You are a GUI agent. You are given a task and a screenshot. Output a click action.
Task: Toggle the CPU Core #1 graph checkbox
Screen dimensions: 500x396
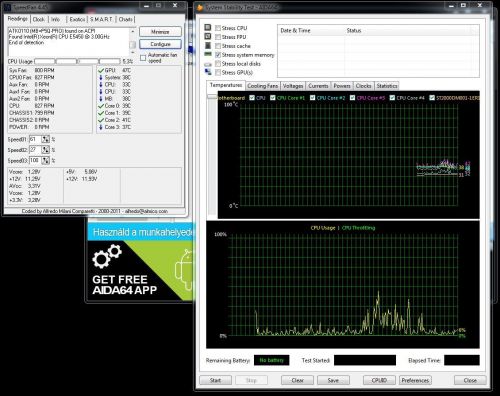pos(273,98)
